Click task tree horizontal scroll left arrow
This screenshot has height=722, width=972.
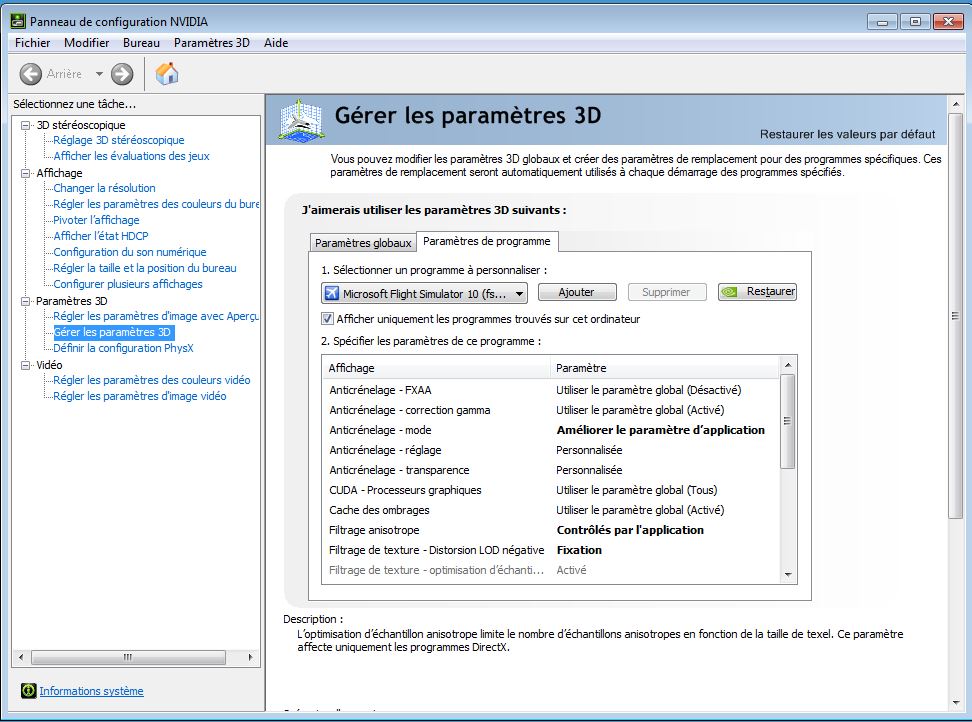coord(21,657)
